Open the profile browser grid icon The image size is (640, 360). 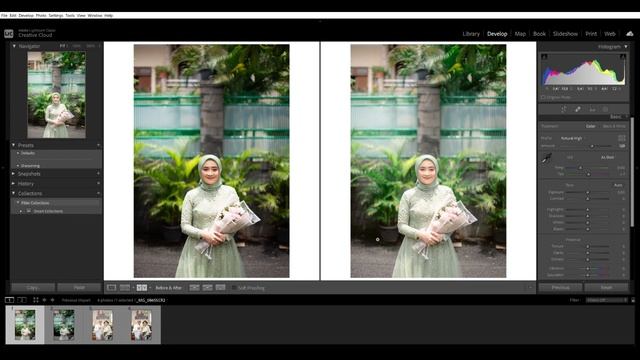[622, 138]
